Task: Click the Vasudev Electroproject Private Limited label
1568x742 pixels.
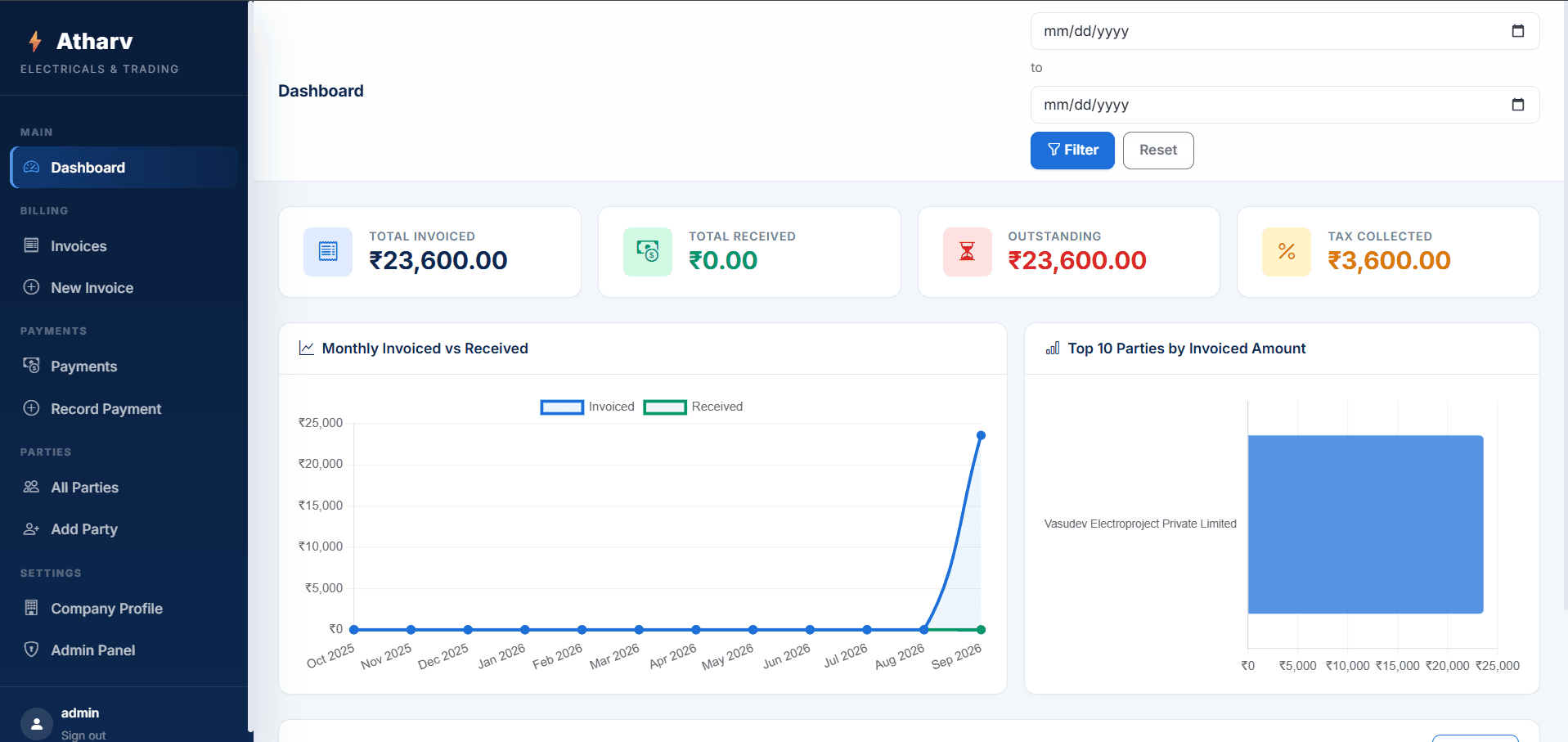Action: (x=1140, y=524)
